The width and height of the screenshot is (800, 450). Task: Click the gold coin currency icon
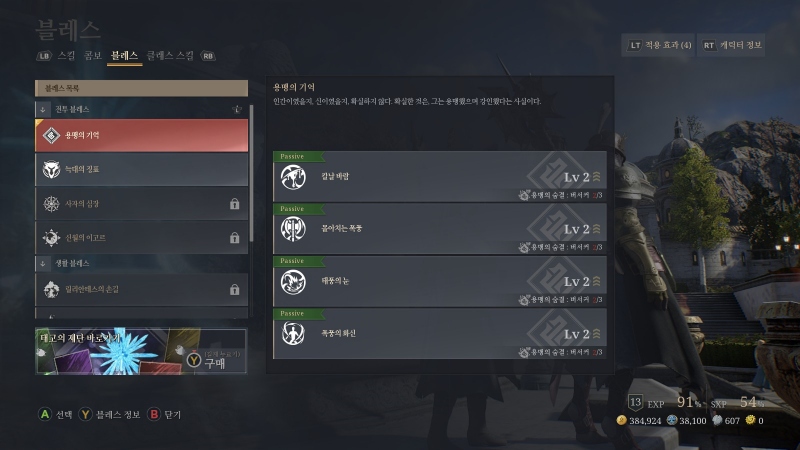[621, 420]
